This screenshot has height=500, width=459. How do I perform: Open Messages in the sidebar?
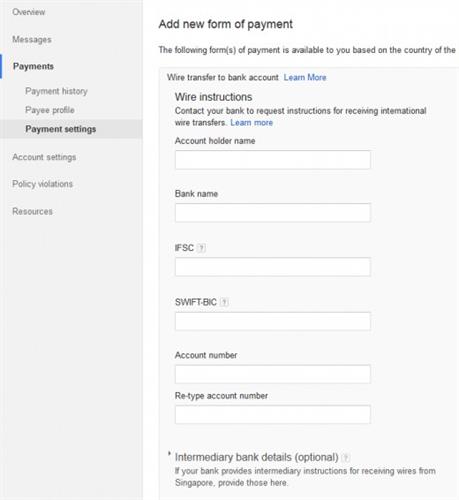click(32, 39)
